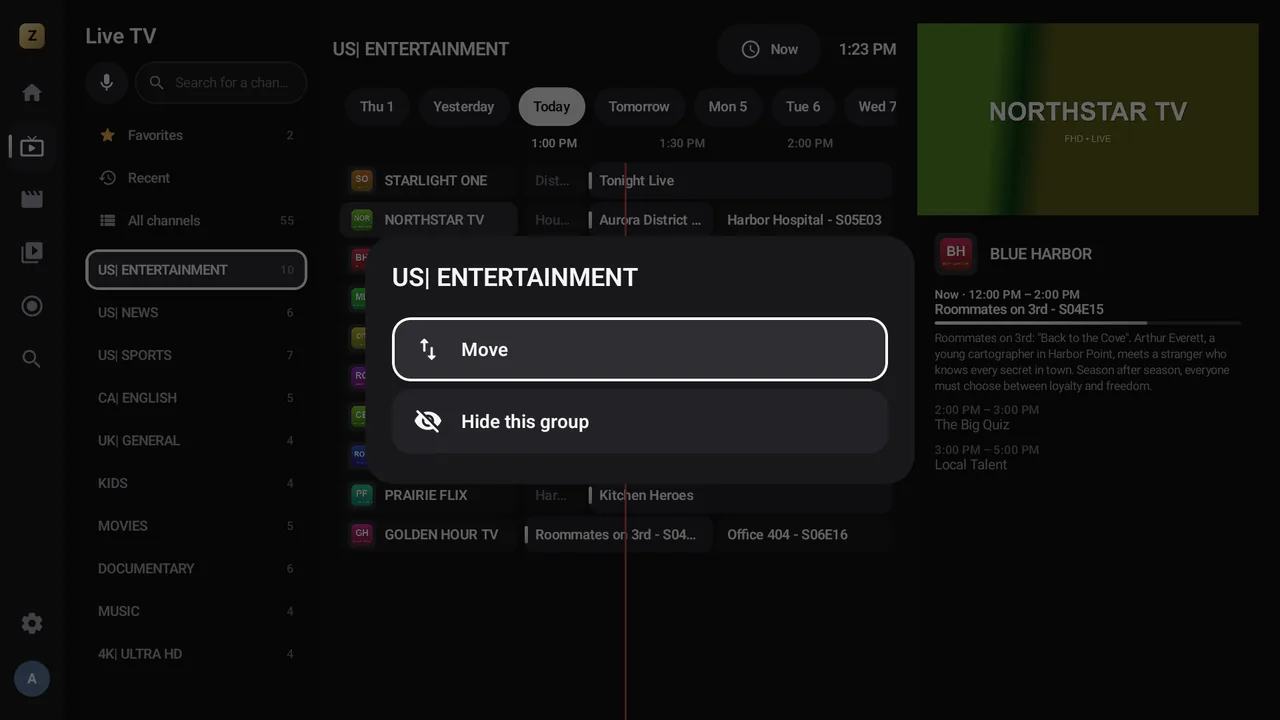
Task: Click the PRAIRIE FLIX channel logo
Action: [362, 494]
